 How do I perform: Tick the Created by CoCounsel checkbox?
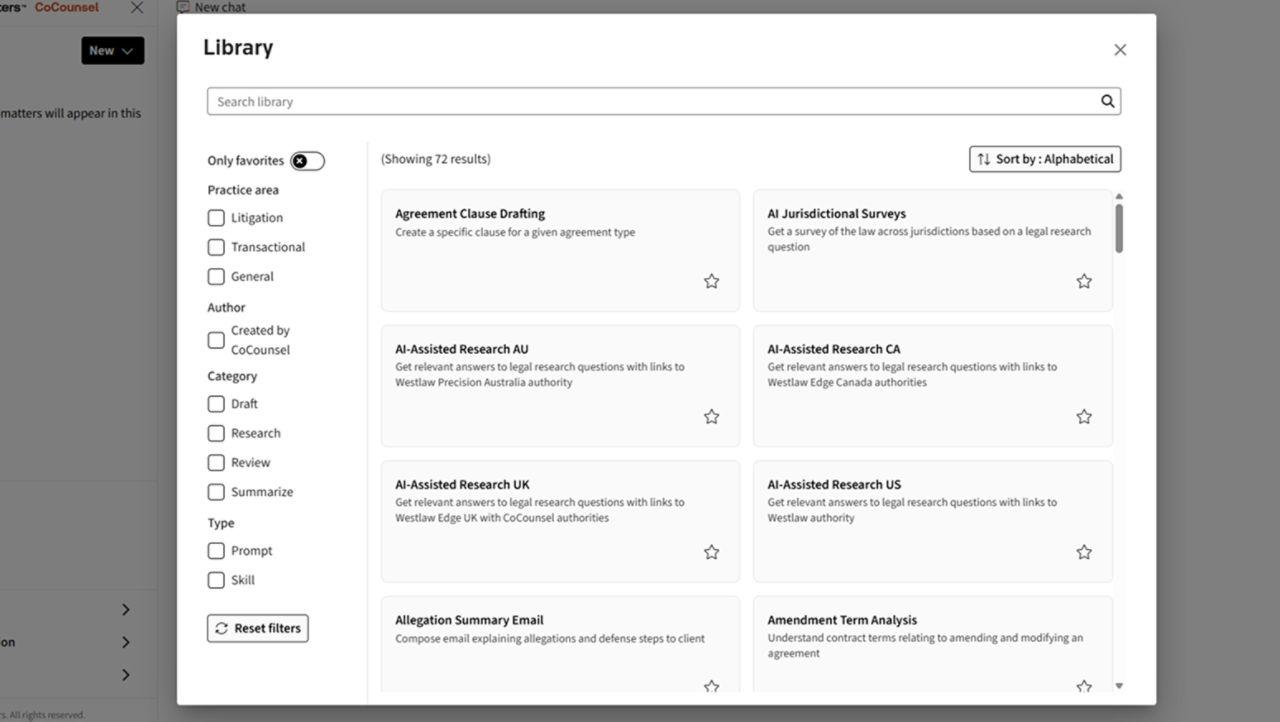(216, 340)
